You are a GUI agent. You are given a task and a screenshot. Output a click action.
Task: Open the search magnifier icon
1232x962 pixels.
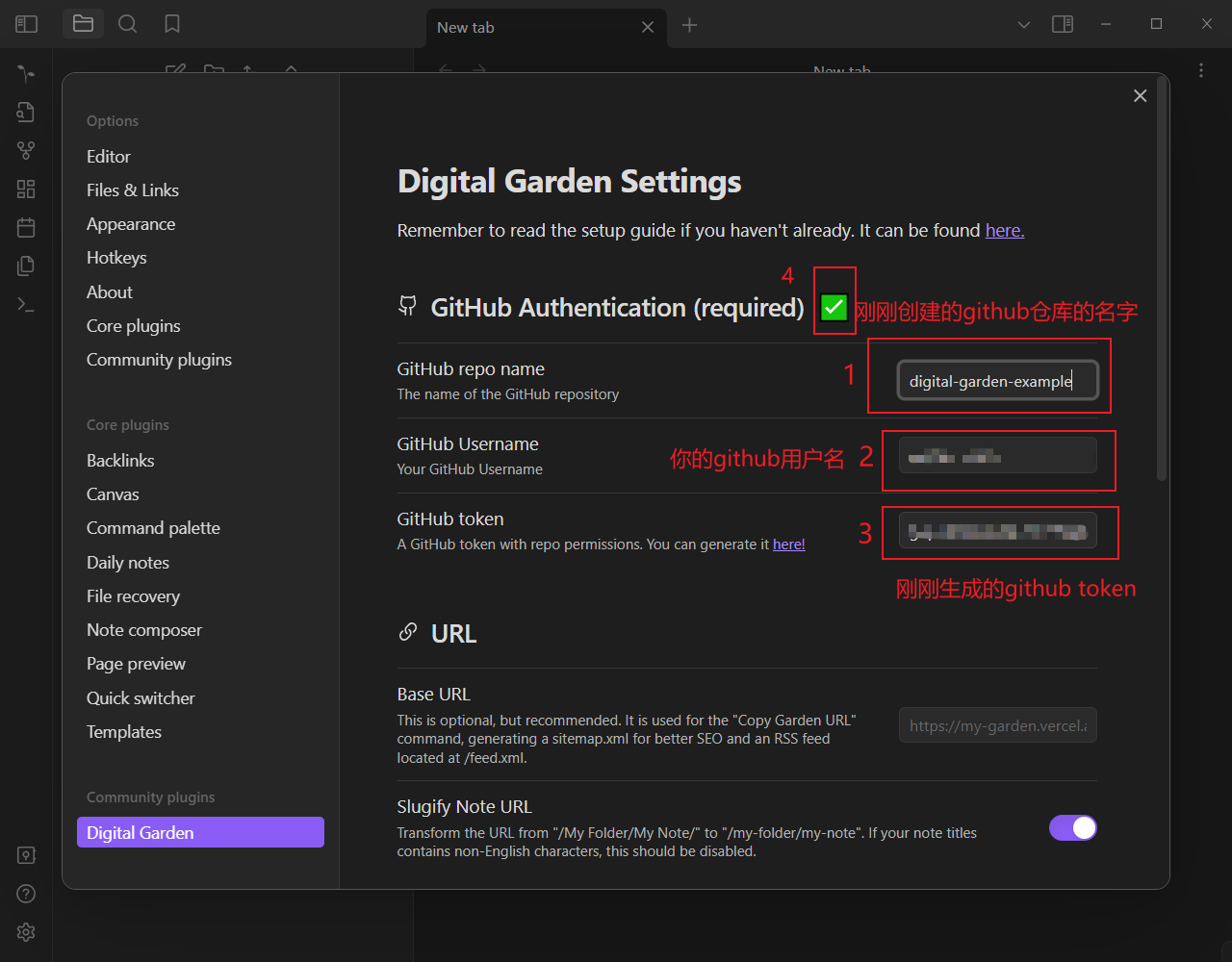tap(127, 23)
